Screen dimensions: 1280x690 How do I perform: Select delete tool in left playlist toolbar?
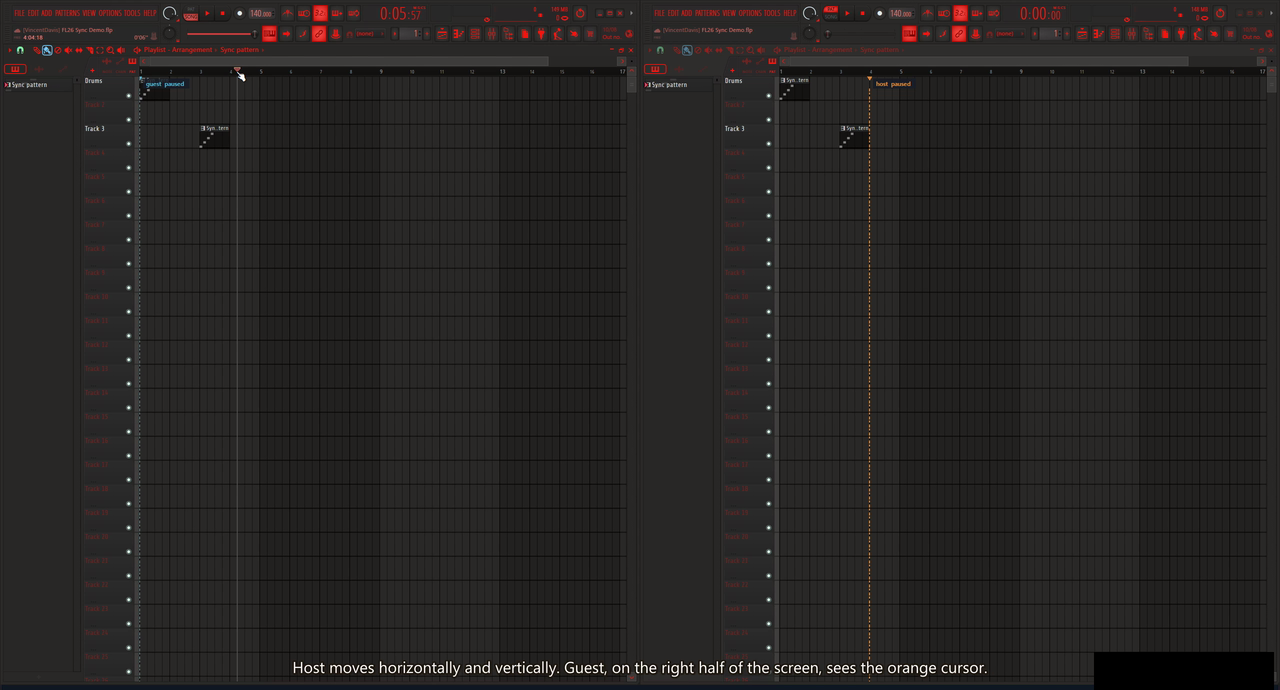pos(57,50)
